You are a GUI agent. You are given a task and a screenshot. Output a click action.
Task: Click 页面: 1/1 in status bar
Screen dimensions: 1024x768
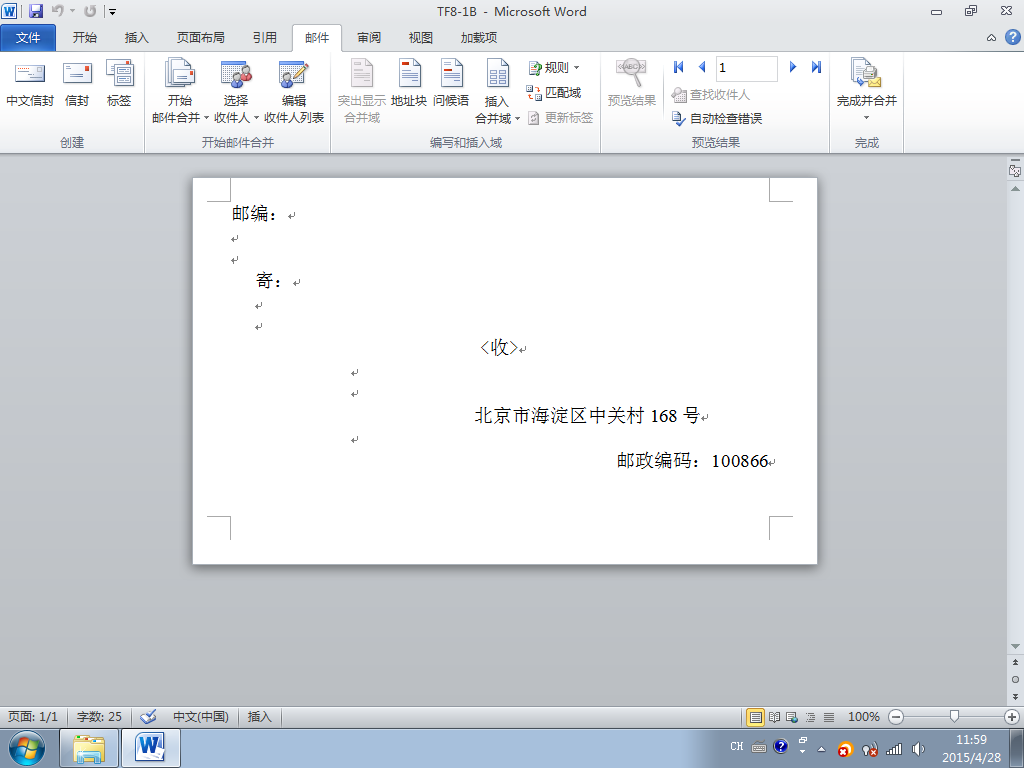(33, 716)
